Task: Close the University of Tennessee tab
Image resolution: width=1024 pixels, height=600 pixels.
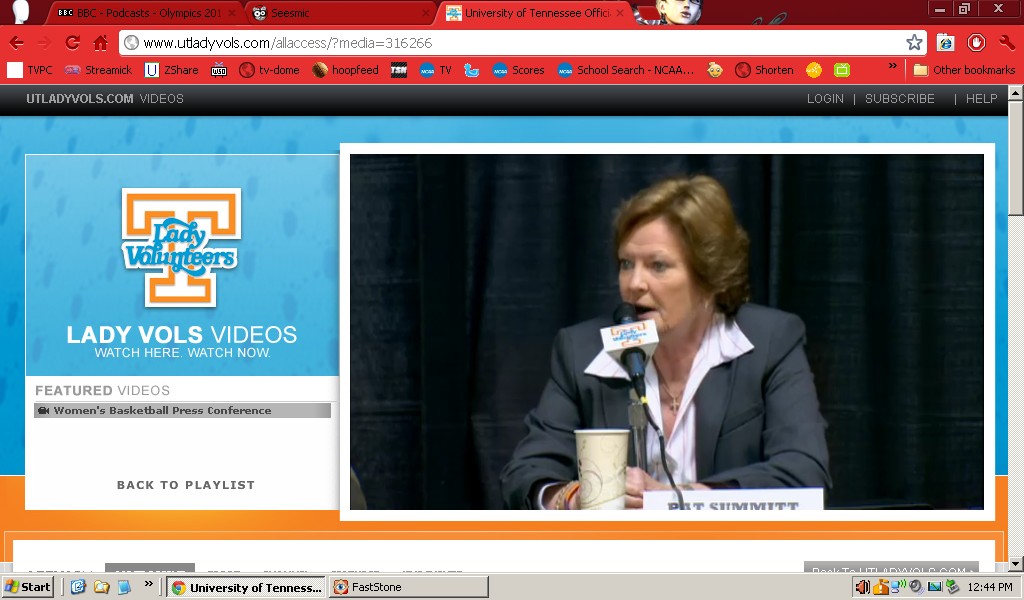Action: [620, 13]
